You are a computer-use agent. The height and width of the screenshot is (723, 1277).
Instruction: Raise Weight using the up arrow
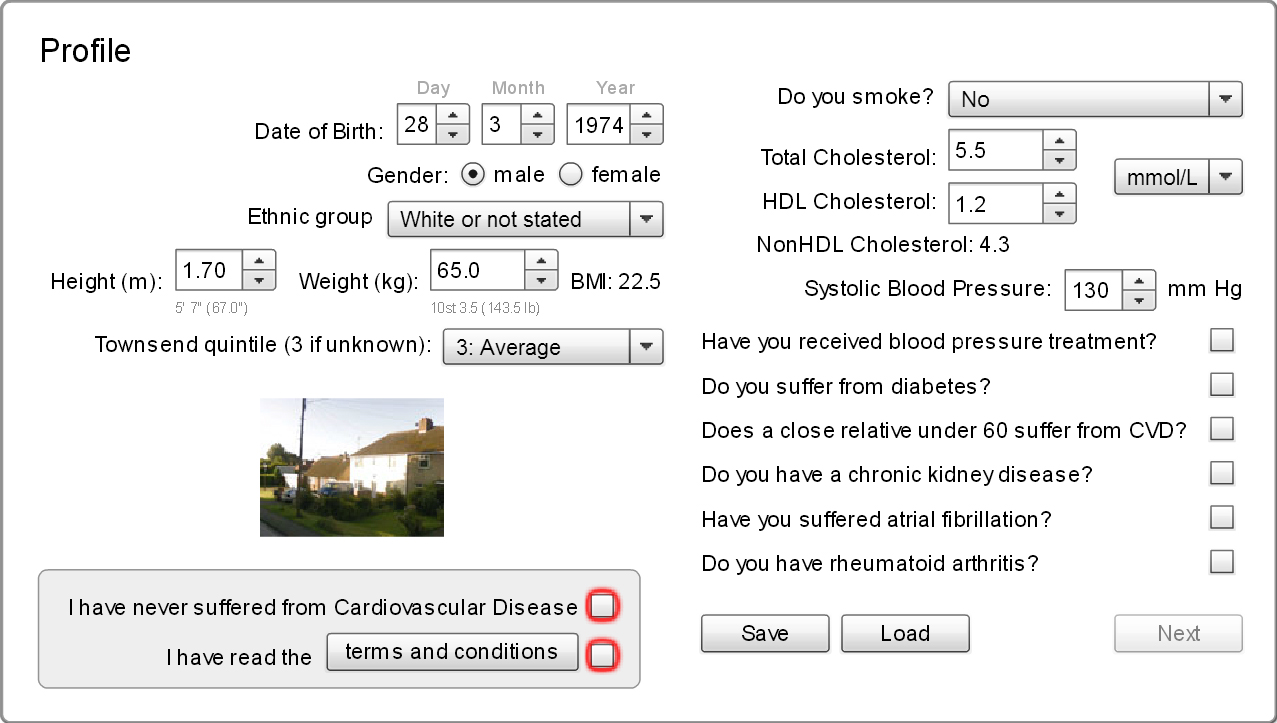542,260
